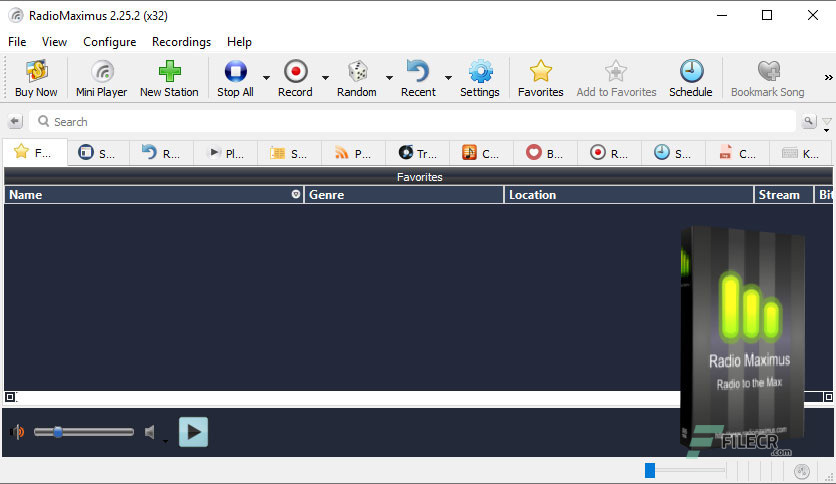Switch to the red record R... tab
Viewport: 836px width, 484px height.
(x=609, y=154)
